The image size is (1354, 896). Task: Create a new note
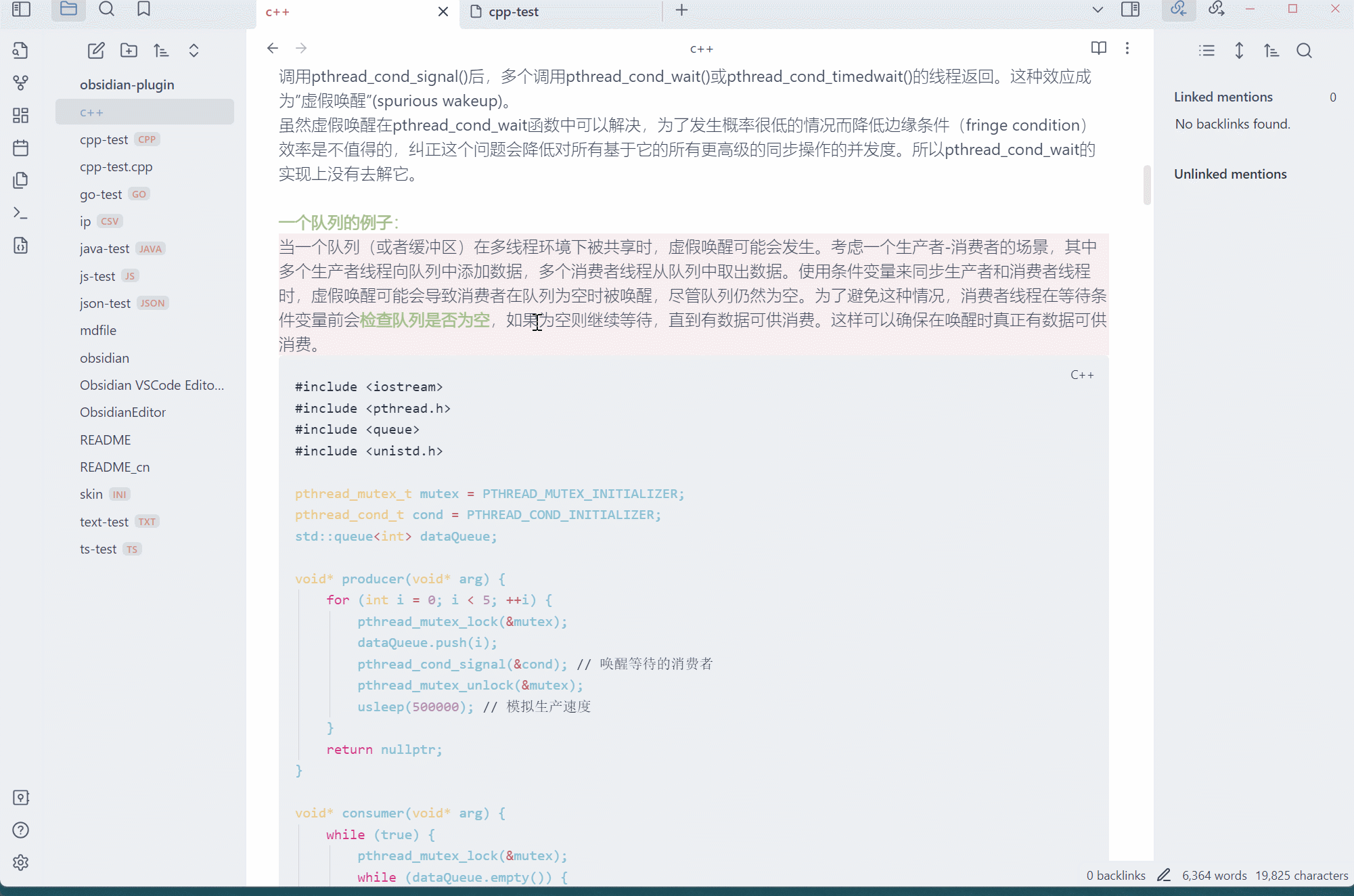pyautogui.click(x=96, y=51)
